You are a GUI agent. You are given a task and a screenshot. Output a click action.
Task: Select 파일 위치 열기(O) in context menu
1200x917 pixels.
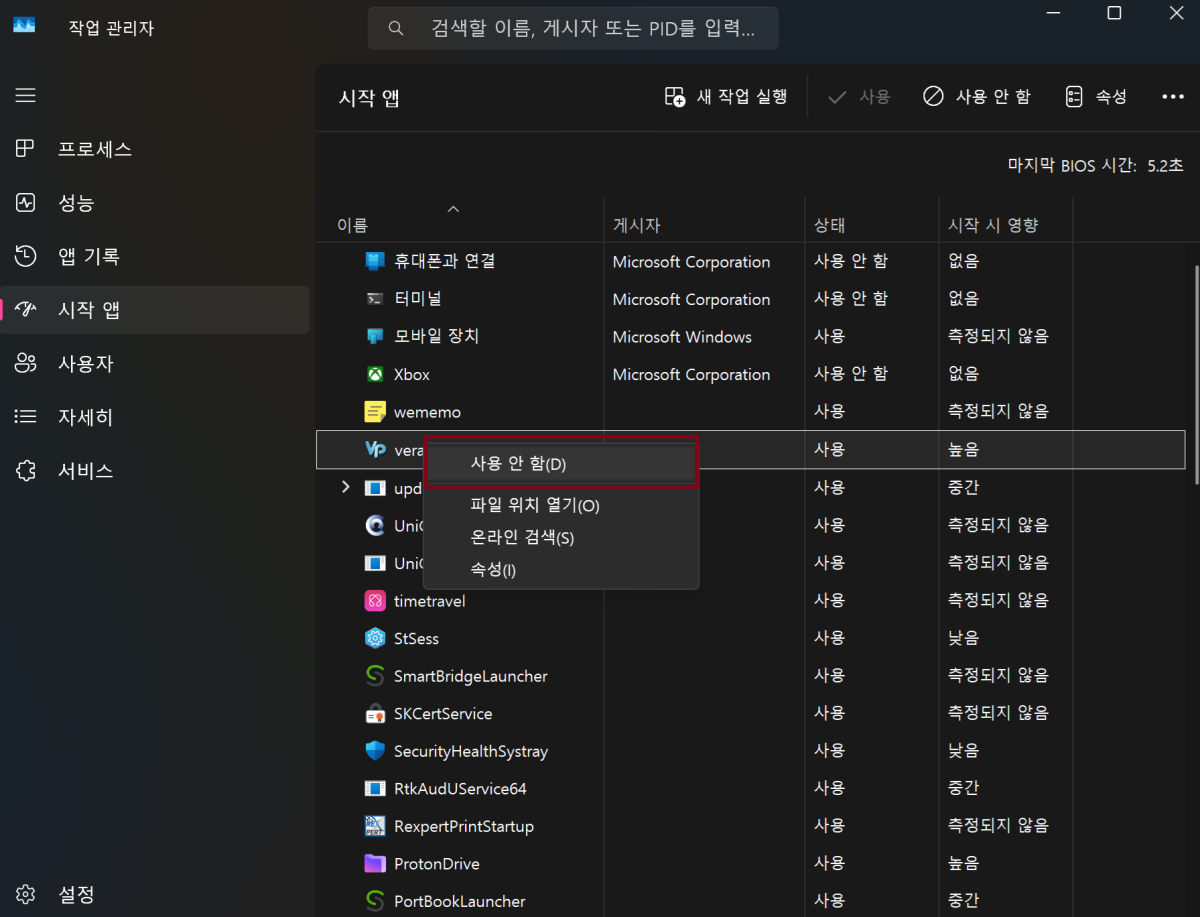tap(561, 506)
